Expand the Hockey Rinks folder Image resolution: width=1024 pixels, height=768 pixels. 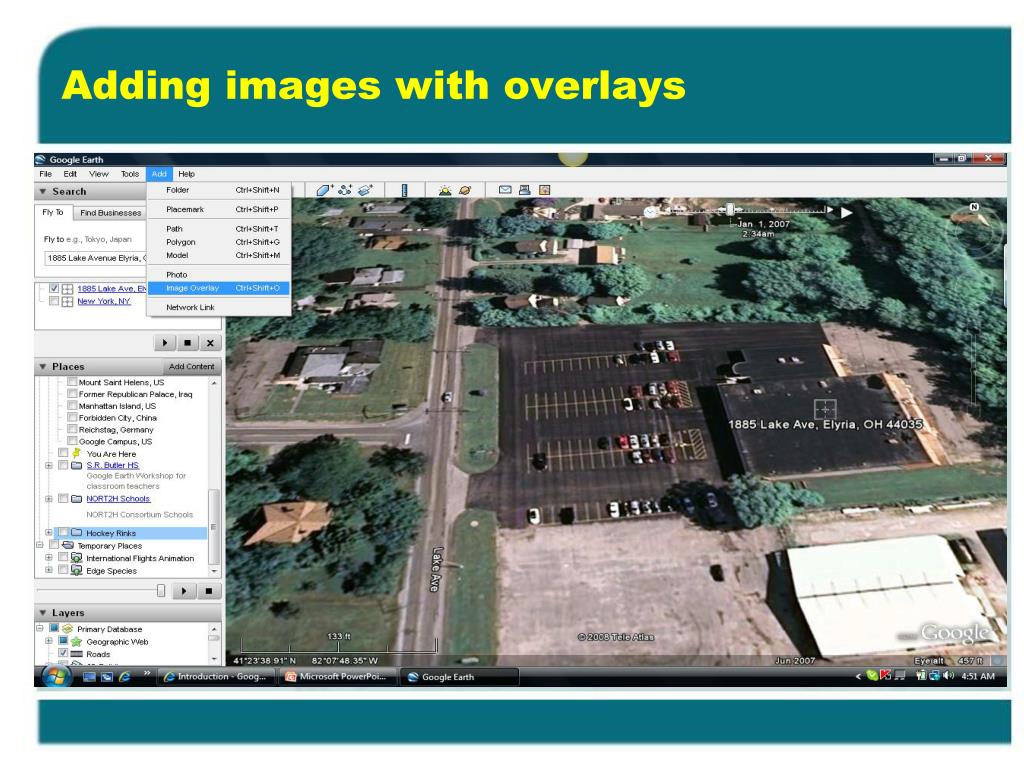[49, 533]
